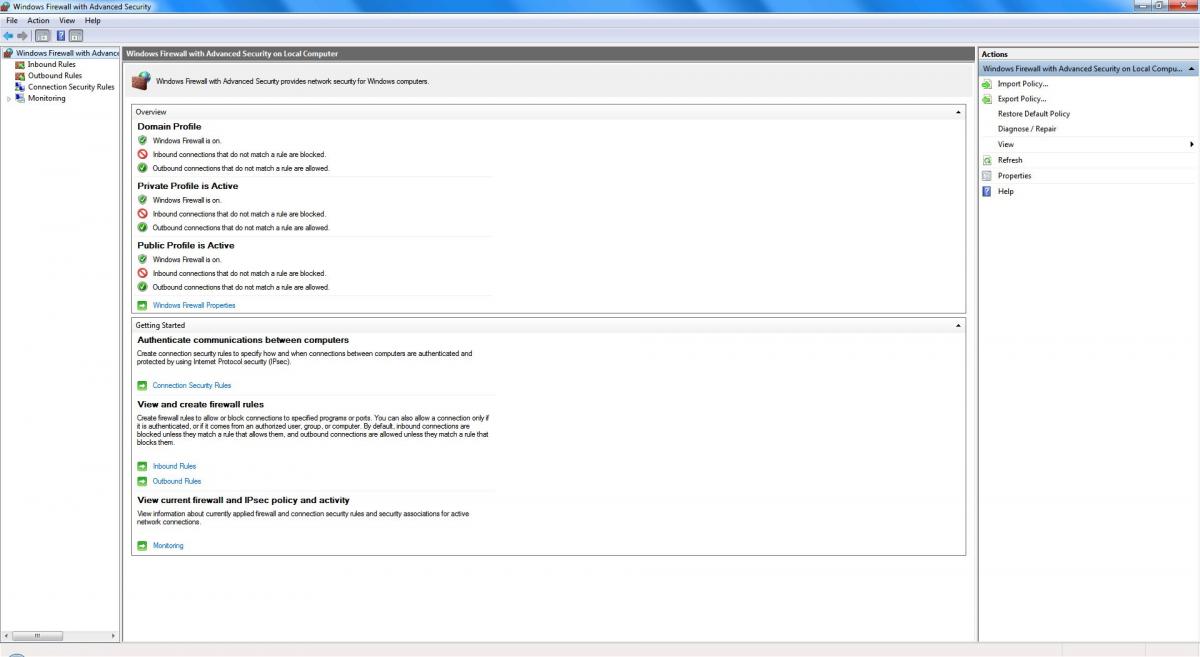Click 'Authenticate communications between computers' heading
This screenshot has height=657, width=1200.
coord(243,340)
